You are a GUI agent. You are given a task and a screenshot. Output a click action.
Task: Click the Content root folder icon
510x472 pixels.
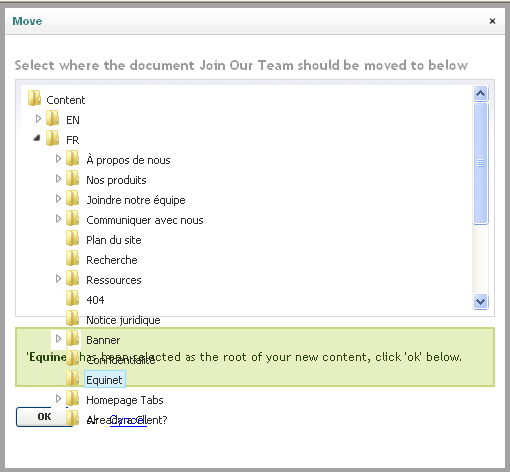(34, 98)
